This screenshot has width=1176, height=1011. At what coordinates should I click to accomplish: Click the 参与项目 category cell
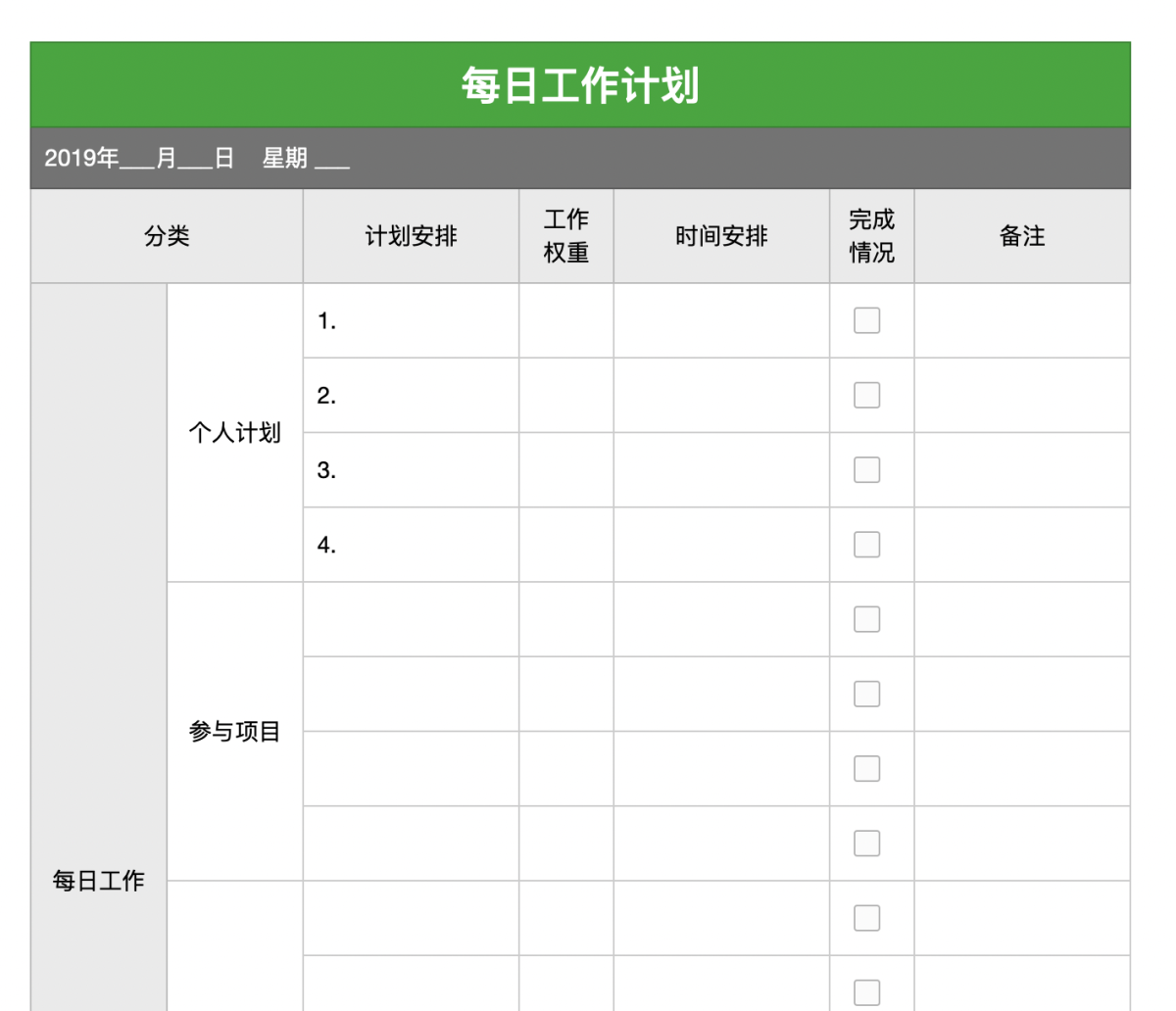coord(235,731)
